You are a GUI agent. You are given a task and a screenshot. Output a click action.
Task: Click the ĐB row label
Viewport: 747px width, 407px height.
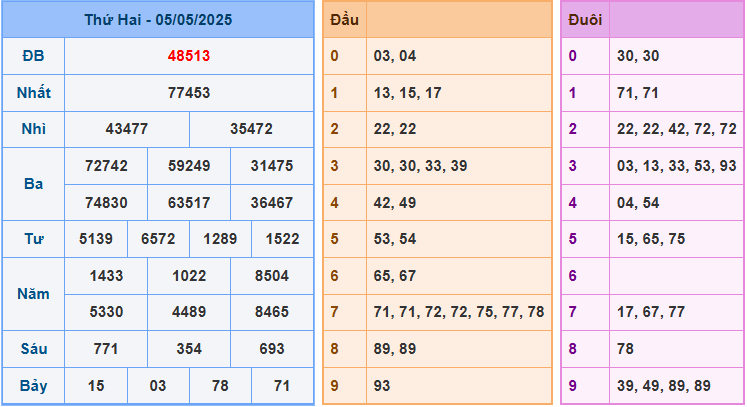33,56
